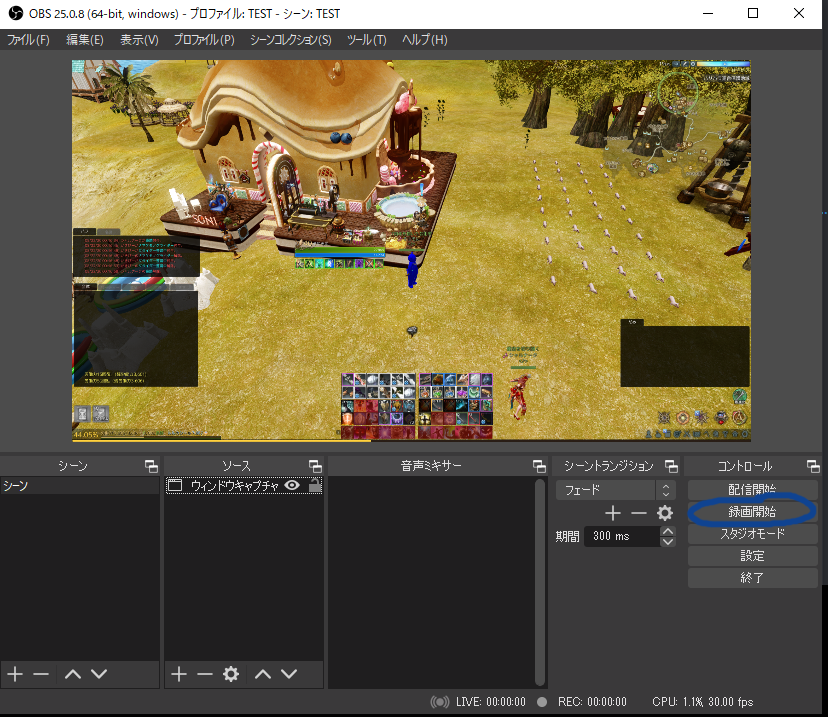
Task: Enable スタジオモード
Action: (752, 534)
